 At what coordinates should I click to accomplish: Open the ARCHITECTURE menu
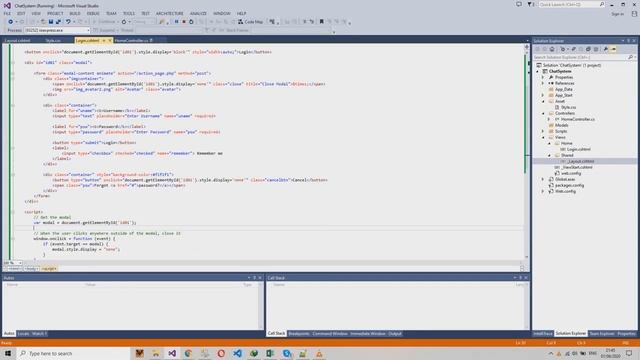coord(169,13)
